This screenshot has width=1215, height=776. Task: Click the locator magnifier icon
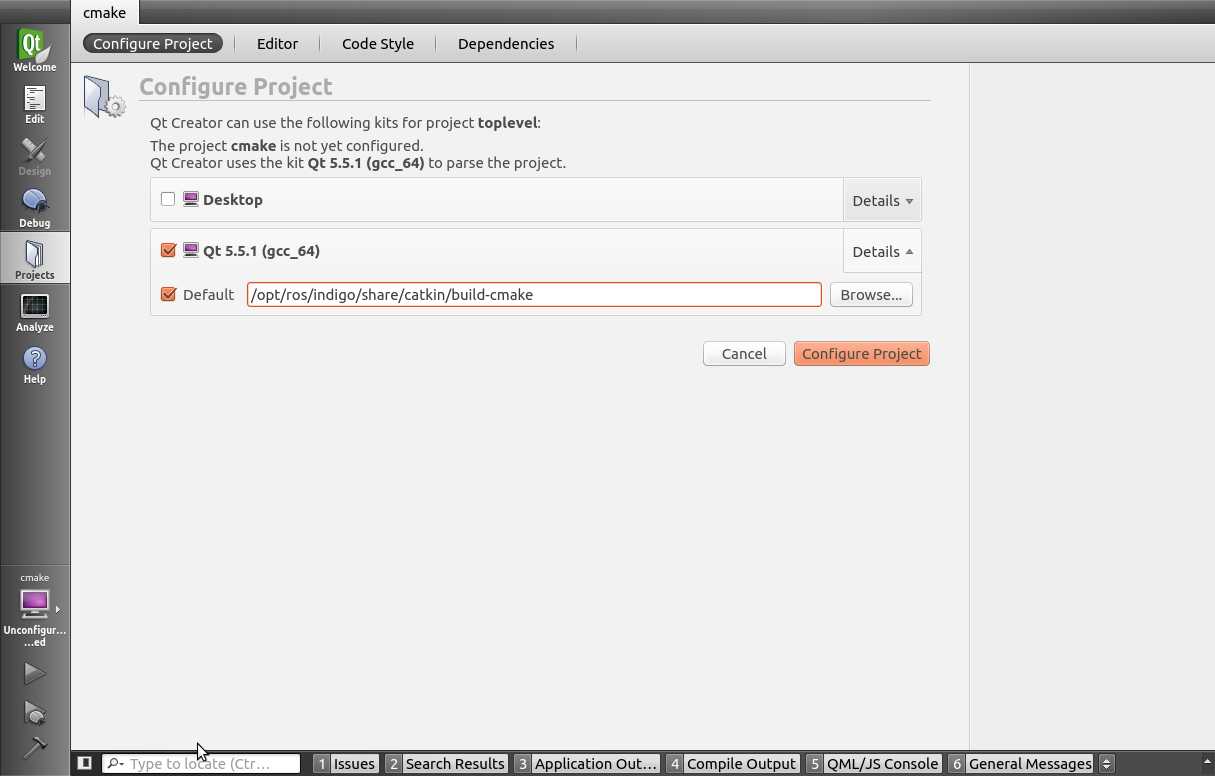(x=115, y=763)
